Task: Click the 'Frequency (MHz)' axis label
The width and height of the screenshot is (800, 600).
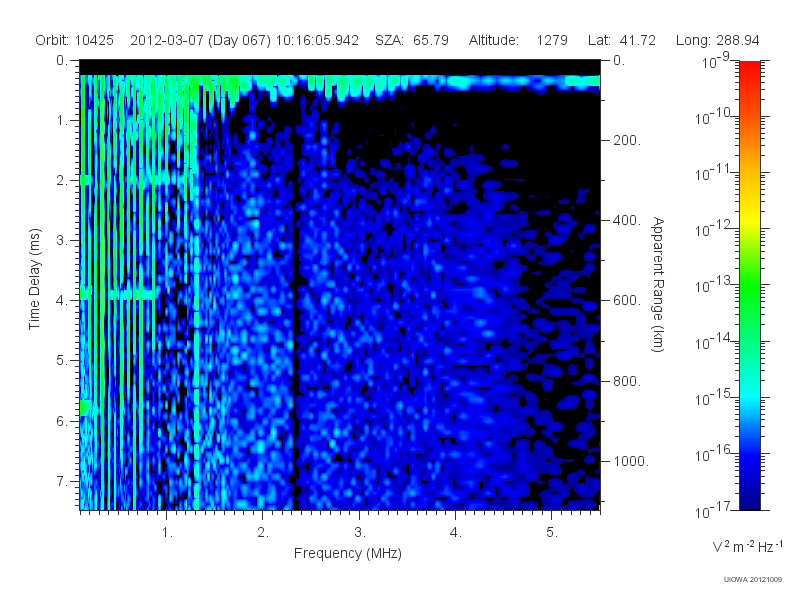Action: [348, 554]
